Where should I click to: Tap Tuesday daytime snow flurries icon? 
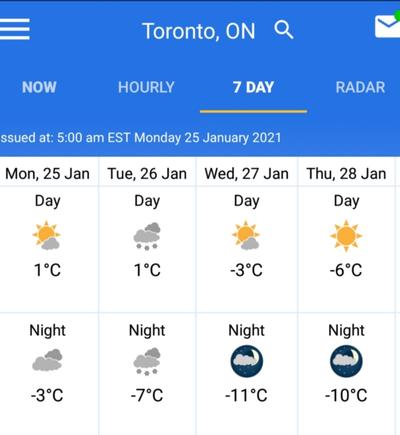147,236
